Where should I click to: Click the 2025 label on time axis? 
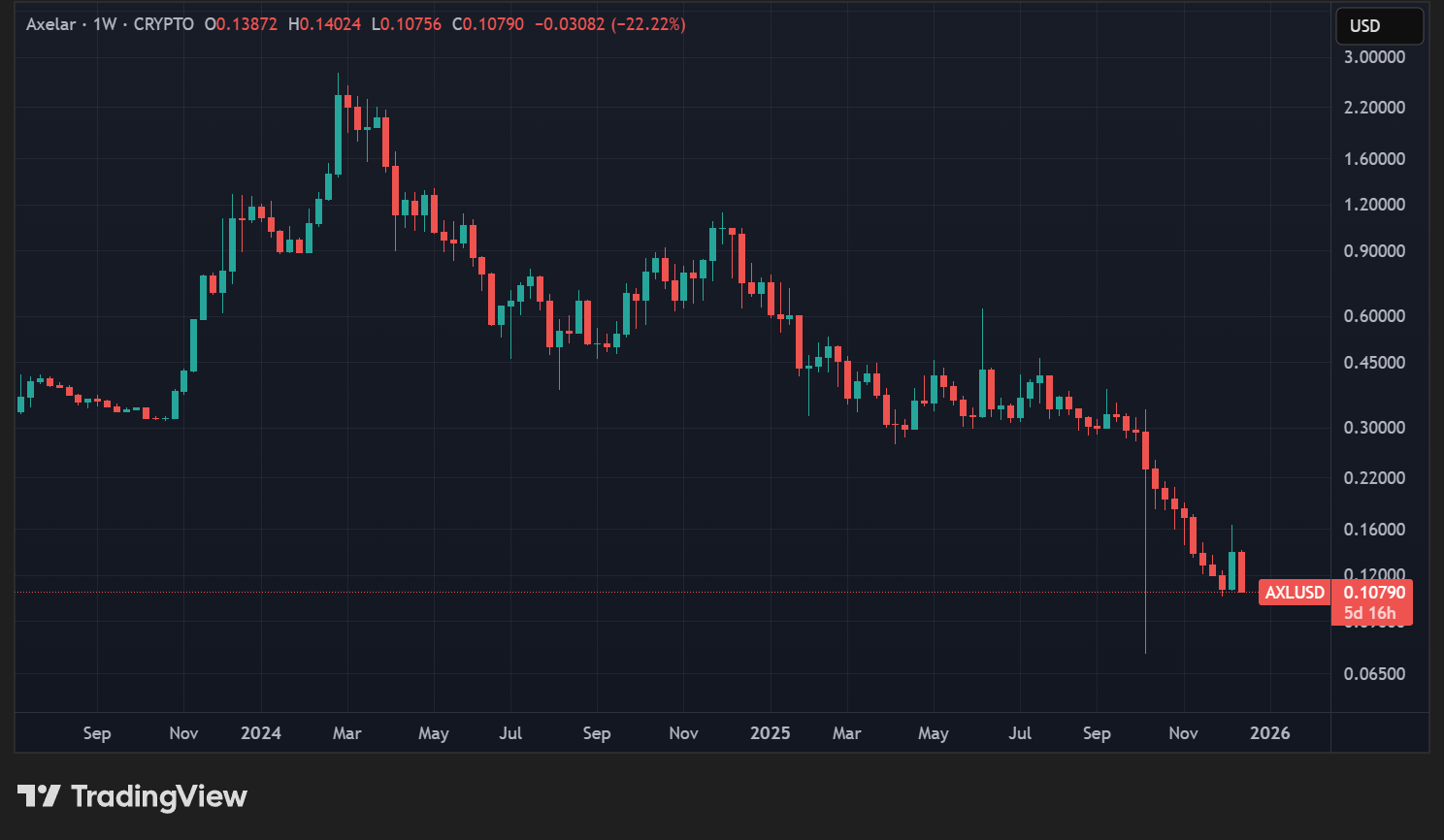pos(770,733)
